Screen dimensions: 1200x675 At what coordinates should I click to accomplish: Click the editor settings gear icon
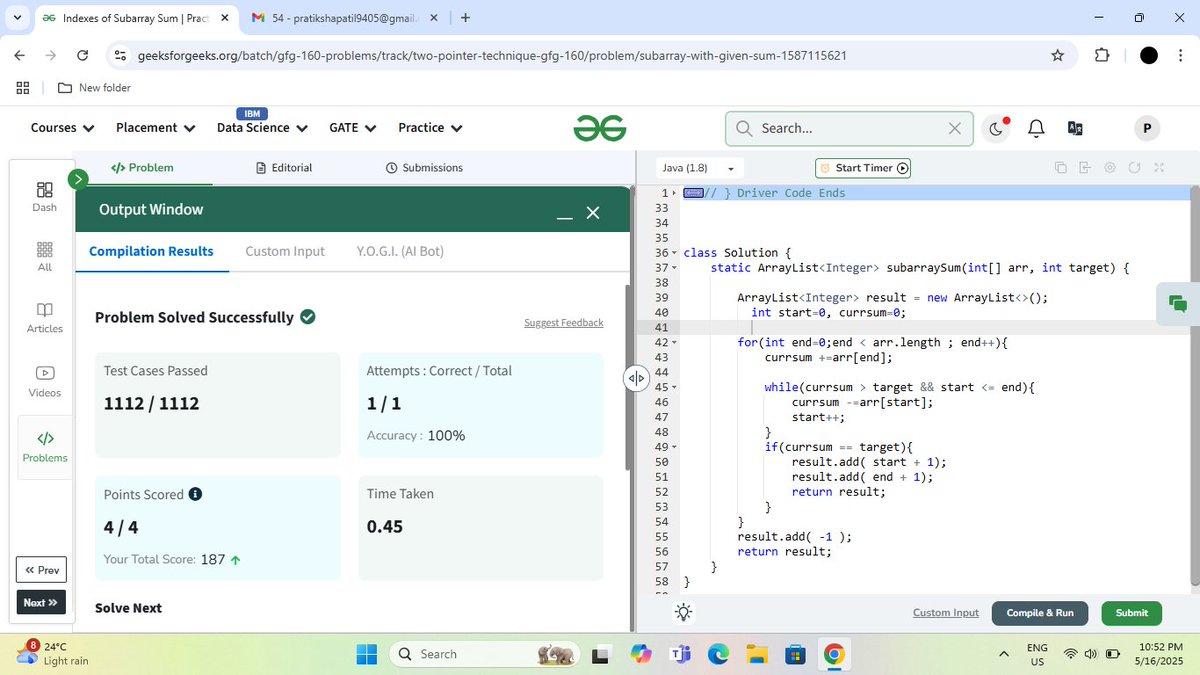pyautogui.click(x=1109, y=168)
